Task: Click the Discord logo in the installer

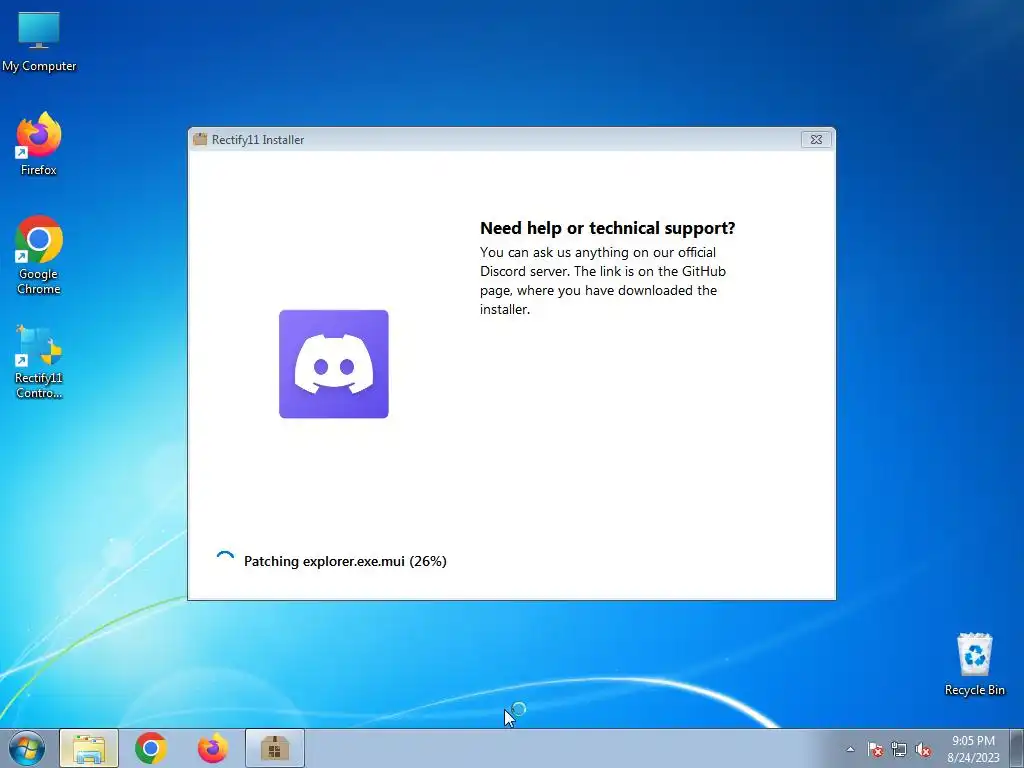Action: (x=334, y=364)
